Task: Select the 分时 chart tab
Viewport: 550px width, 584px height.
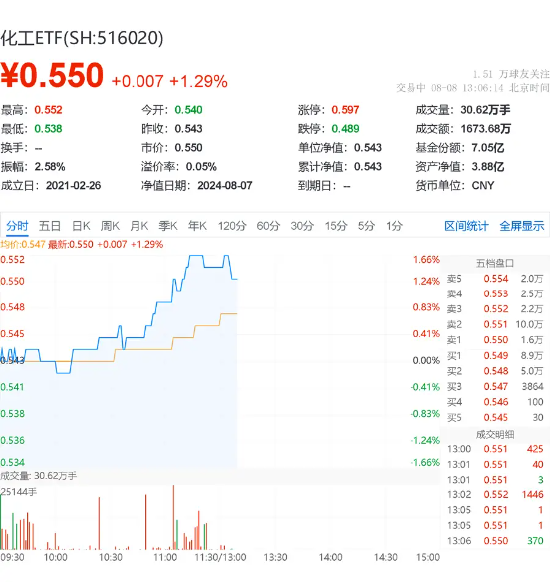Action: 17,226
